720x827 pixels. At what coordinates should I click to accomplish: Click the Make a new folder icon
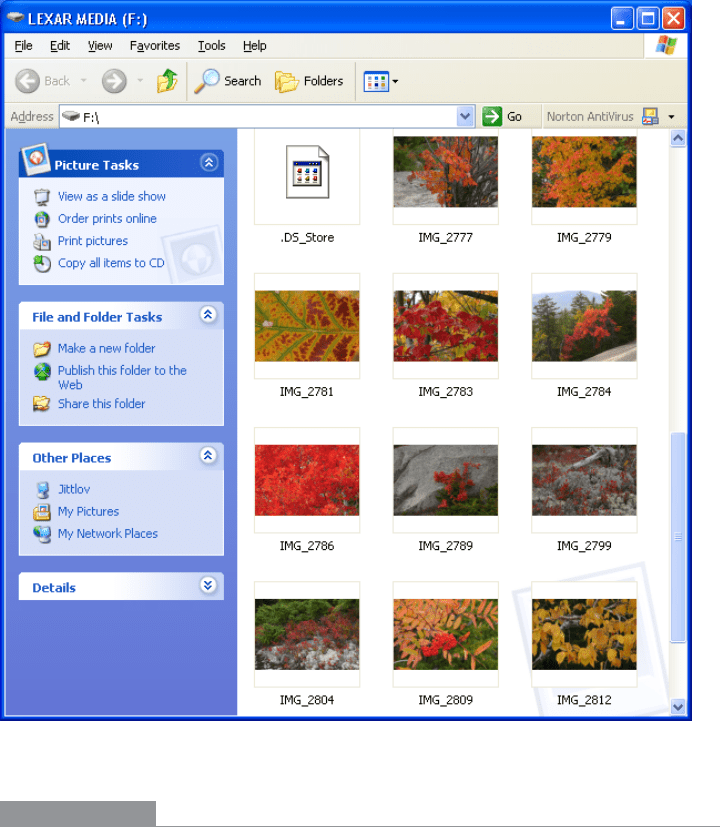(x=42, y=349)
